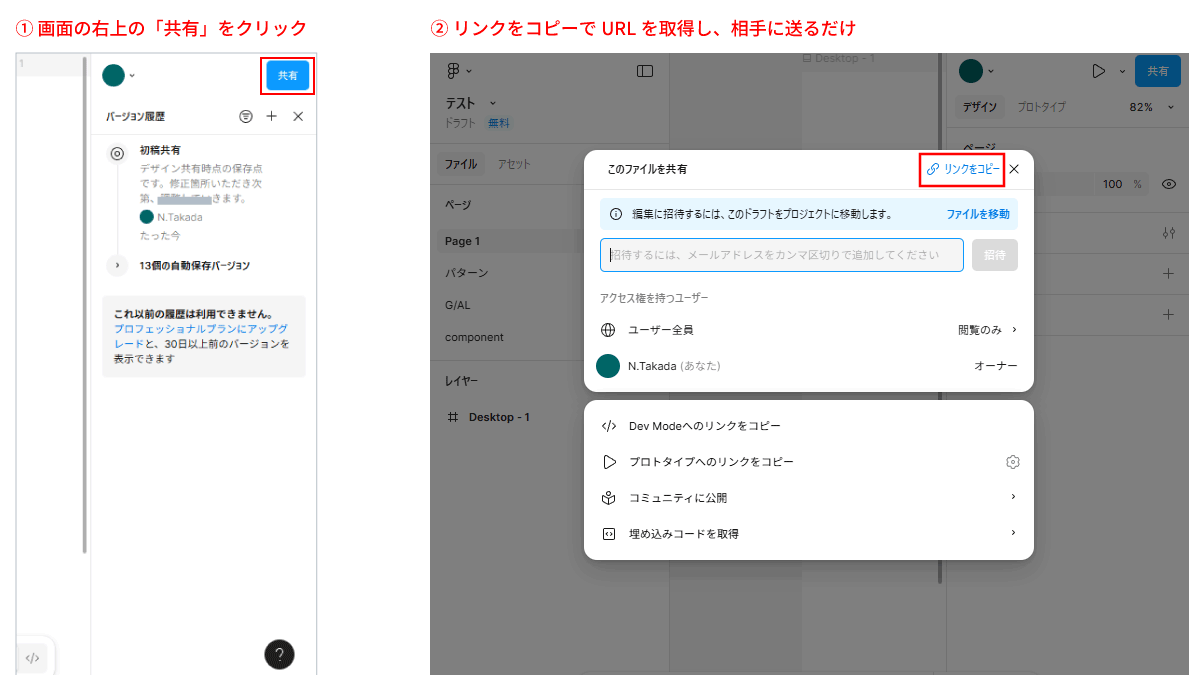Select 埋め込みコードを取得 option

point(683,534)
